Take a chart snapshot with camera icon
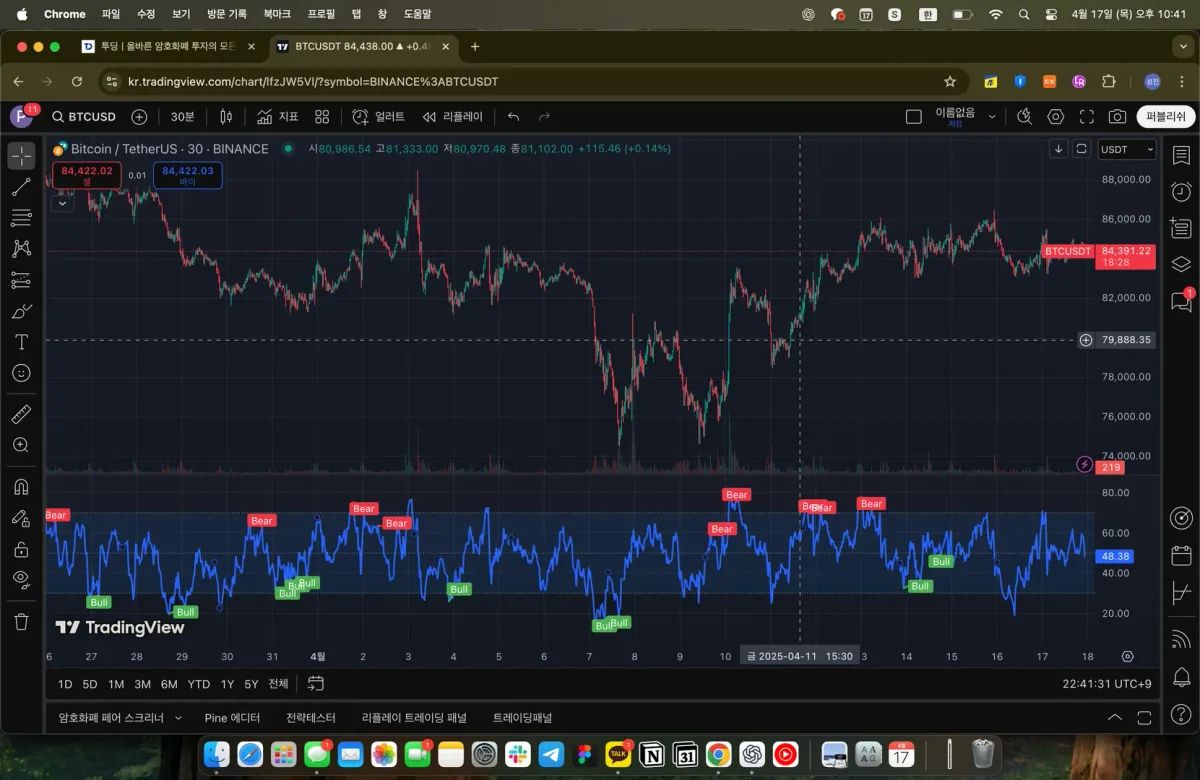The width and height of the screenshot is (1200, 780). (x=1117, y=117)
